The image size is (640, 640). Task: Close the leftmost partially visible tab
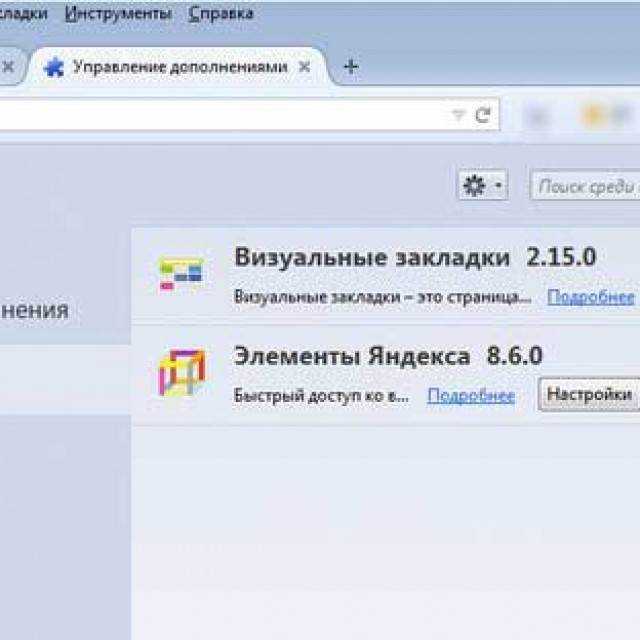coord(9,66)
